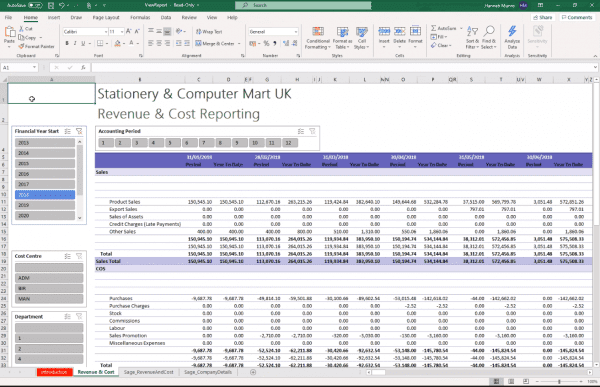Open Sort & Filter
600x387 pixels.
(472, 38)
